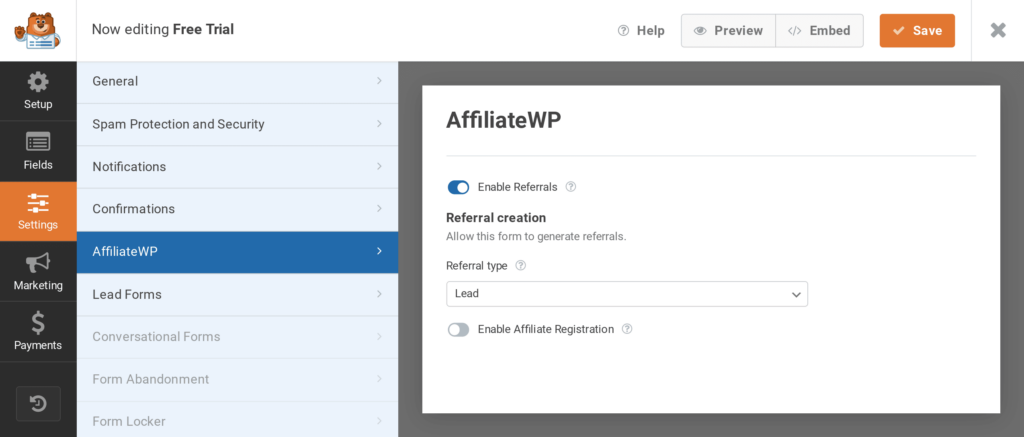Select Notifications settings section
Viewport: 1024px width, 437px height.
coord(238,167)
